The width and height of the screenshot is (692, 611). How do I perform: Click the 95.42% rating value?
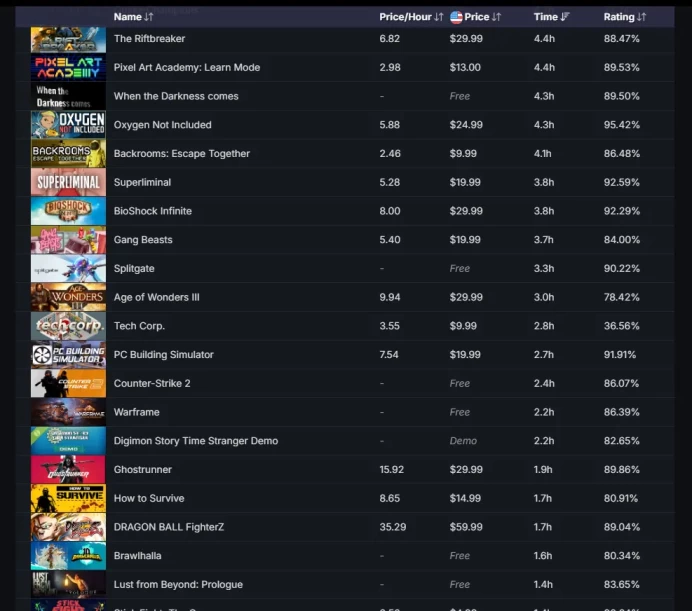tap(621, 125)
